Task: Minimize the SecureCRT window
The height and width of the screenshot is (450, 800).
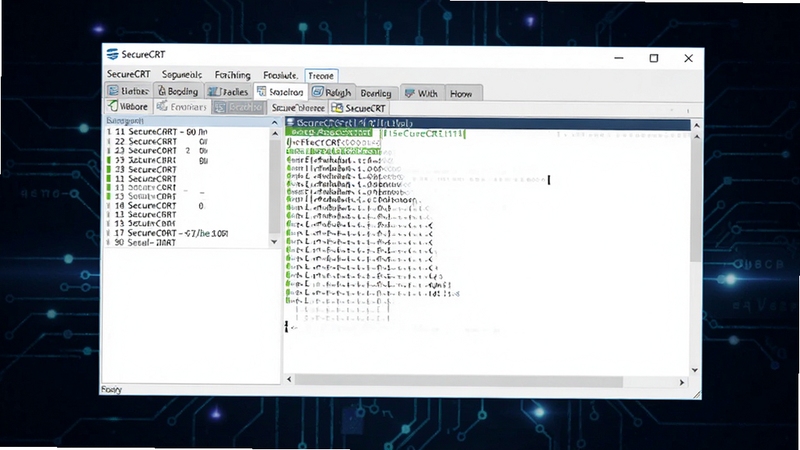Action: [619, 58]
